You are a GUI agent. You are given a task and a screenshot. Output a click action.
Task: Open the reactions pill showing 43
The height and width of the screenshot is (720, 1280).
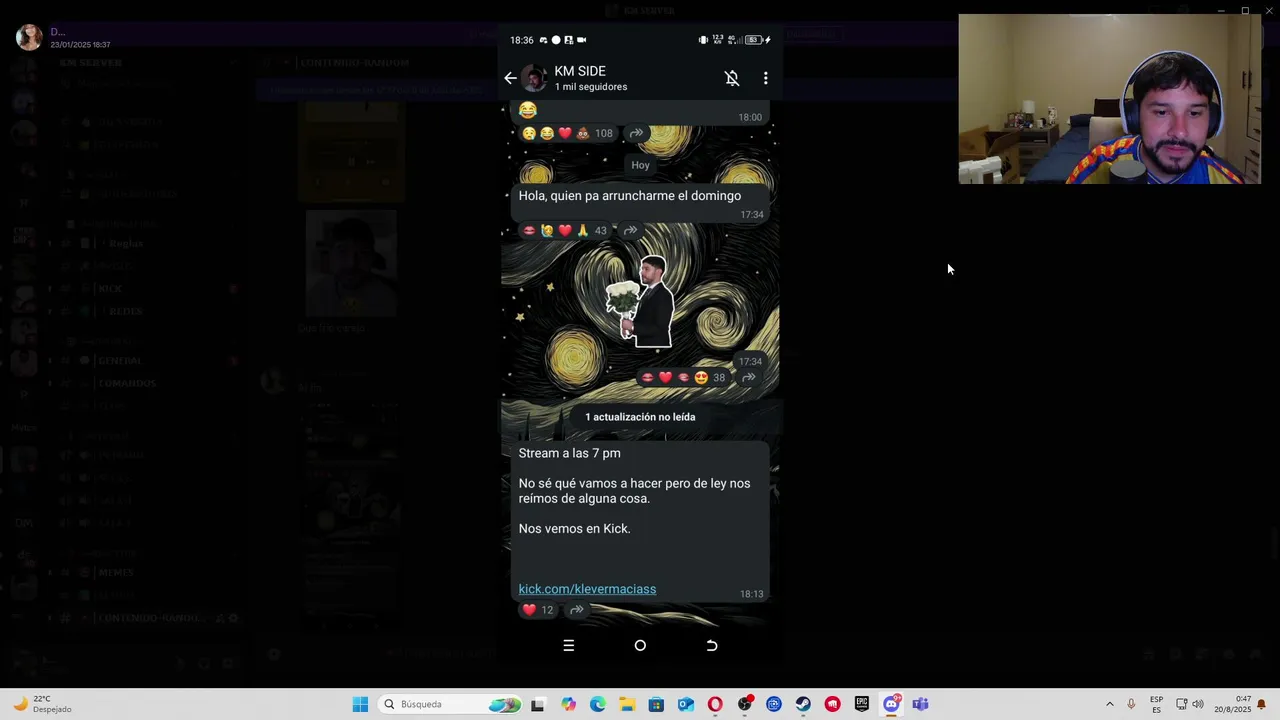point(565,230)
